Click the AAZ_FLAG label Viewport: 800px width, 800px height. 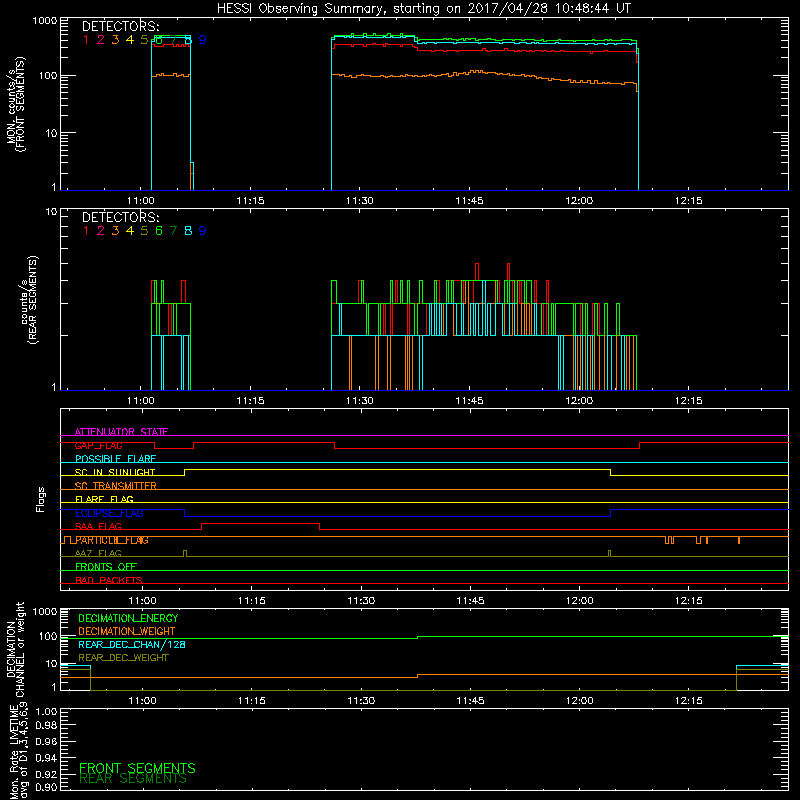[98, 554]
